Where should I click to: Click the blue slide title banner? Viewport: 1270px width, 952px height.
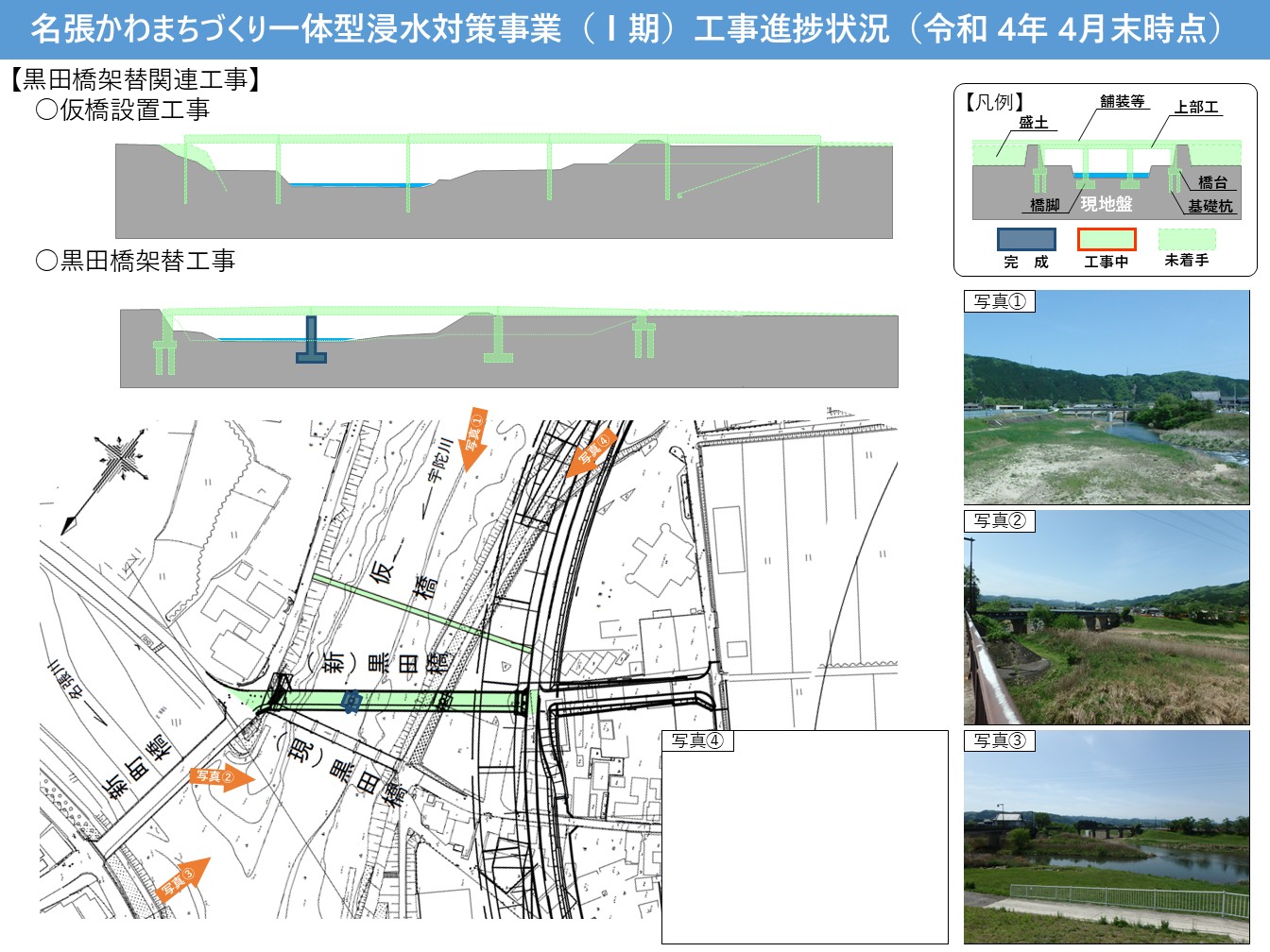(635, 29)
